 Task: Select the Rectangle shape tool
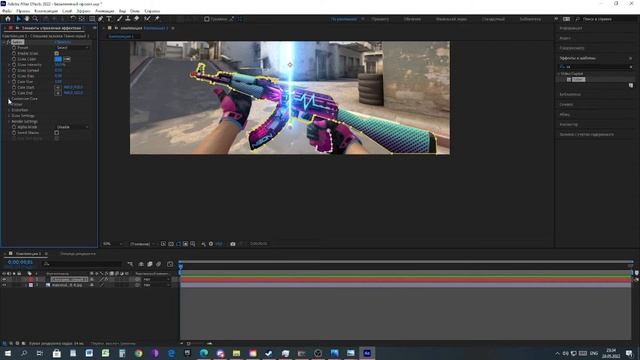(92, 19)
